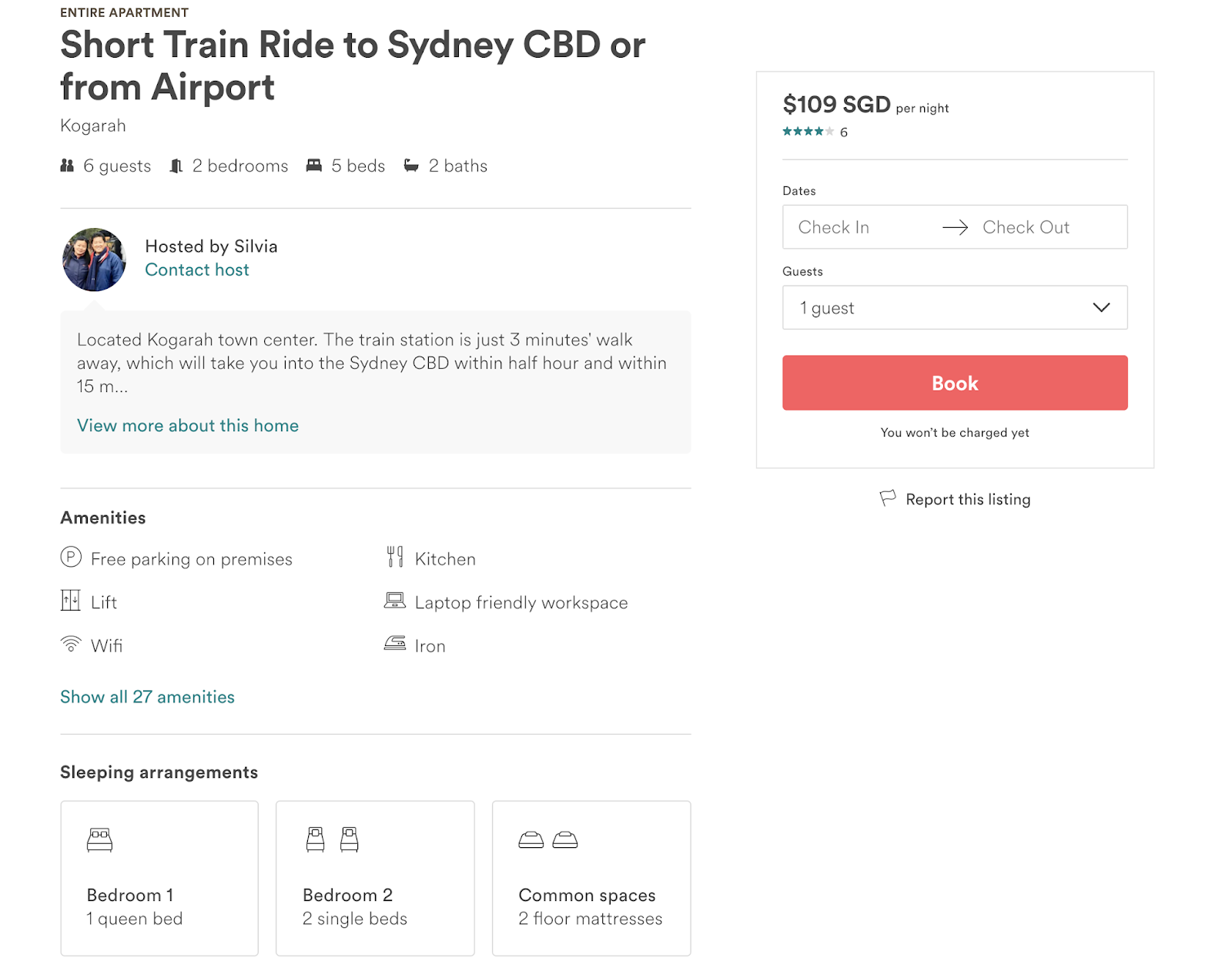This screenshot has height=968, width=1232.
Task: Click the chevron arrow in guests selector
Action: (1101, 307)
